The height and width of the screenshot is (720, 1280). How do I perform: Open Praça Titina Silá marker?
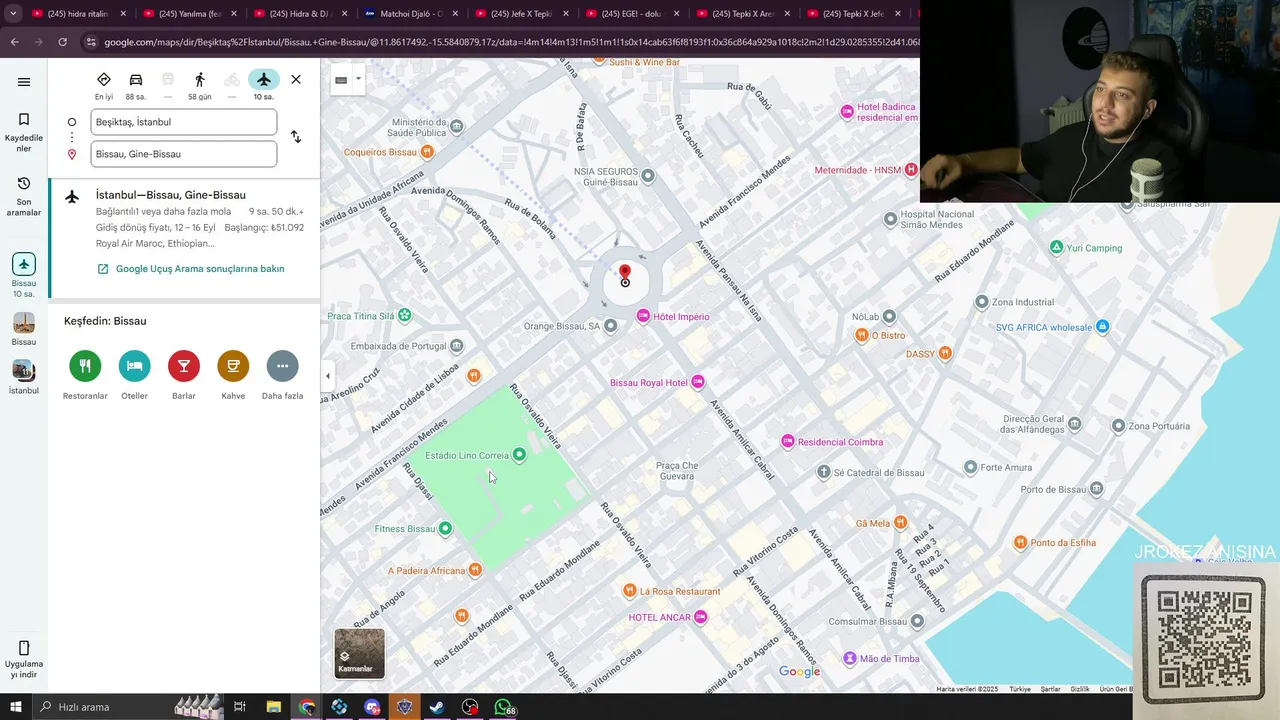coord(404,315)
